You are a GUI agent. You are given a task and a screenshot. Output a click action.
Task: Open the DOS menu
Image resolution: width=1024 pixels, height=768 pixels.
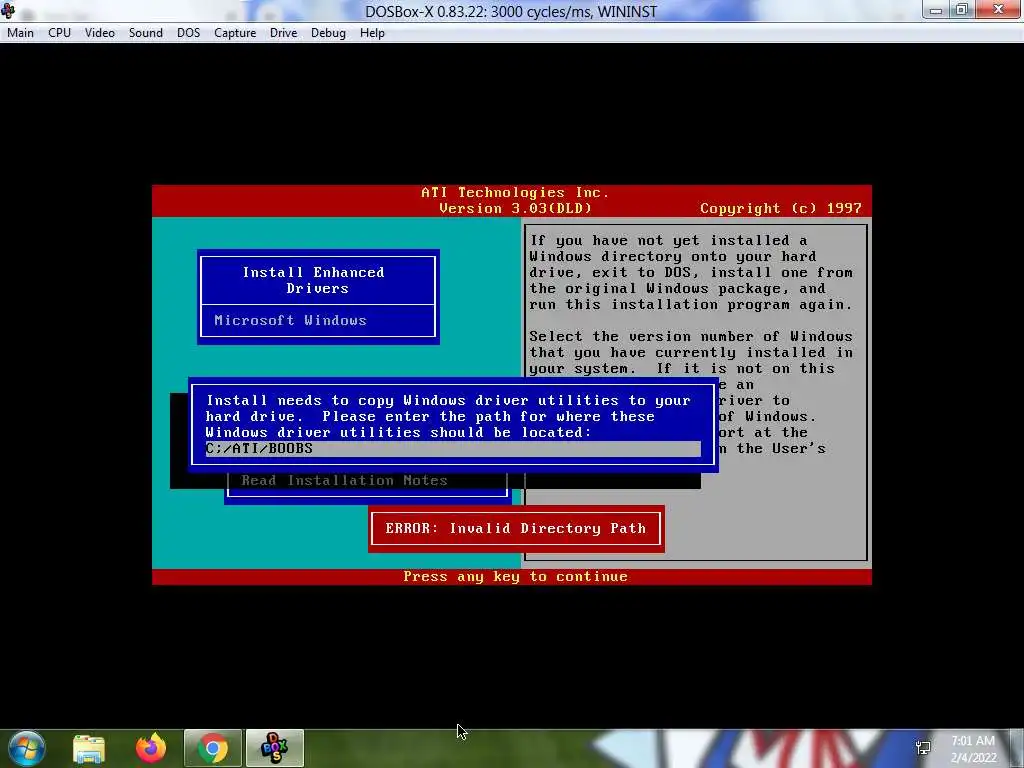point(188,33)
